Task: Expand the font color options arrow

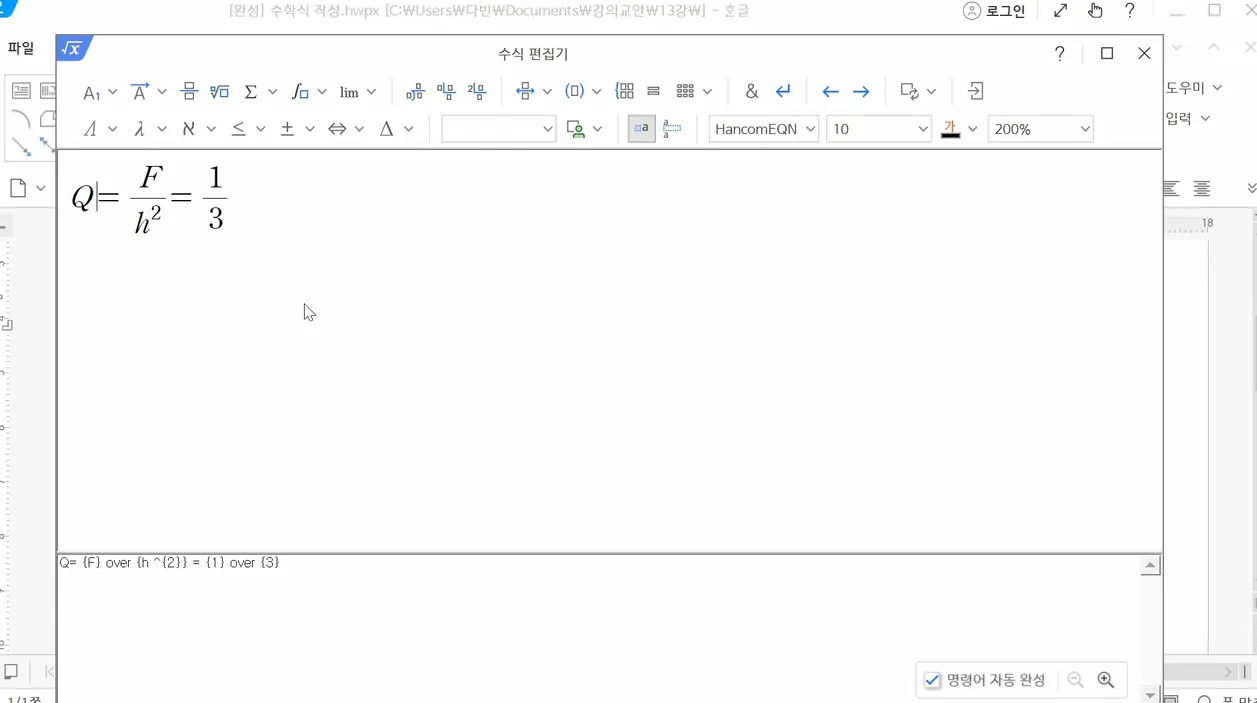Action: (972, 129)
